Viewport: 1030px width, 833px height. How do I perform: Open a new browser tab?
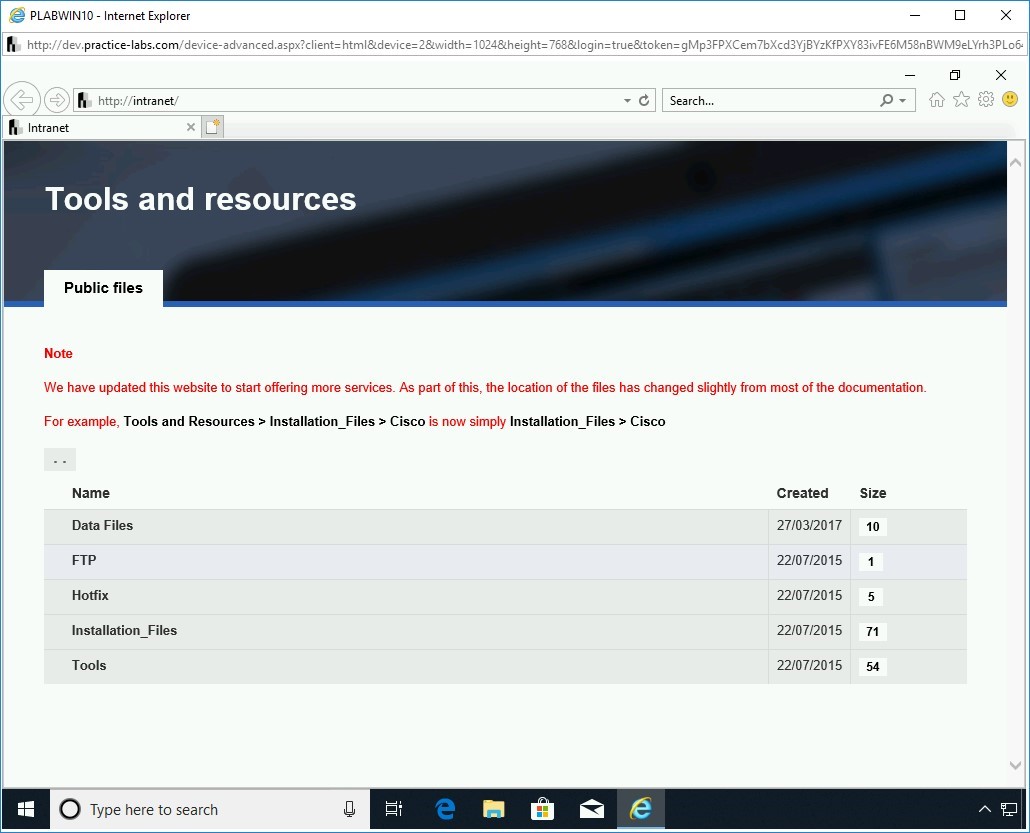(211, 126)
